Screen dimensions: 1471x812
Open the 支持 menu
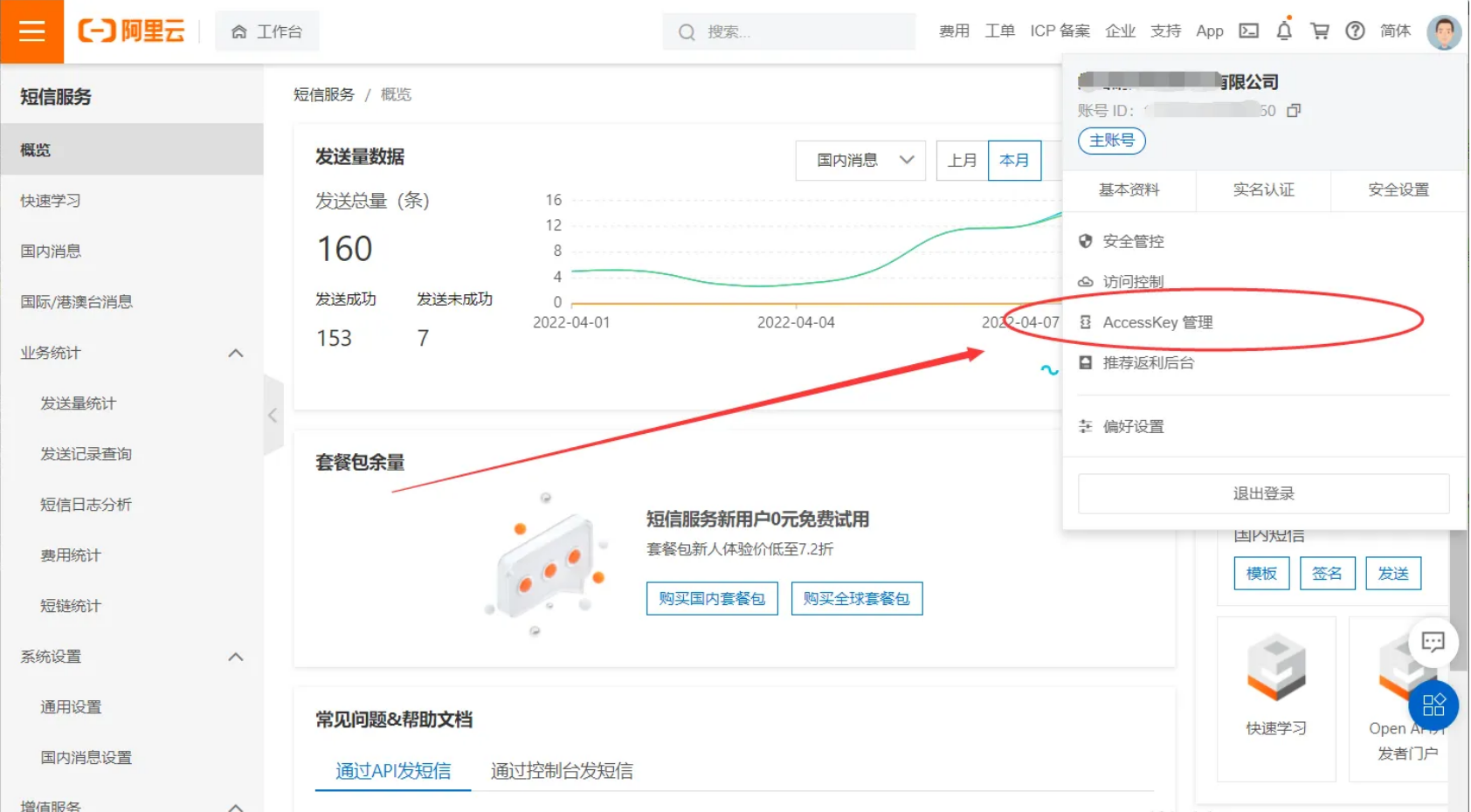(1165, 31)
